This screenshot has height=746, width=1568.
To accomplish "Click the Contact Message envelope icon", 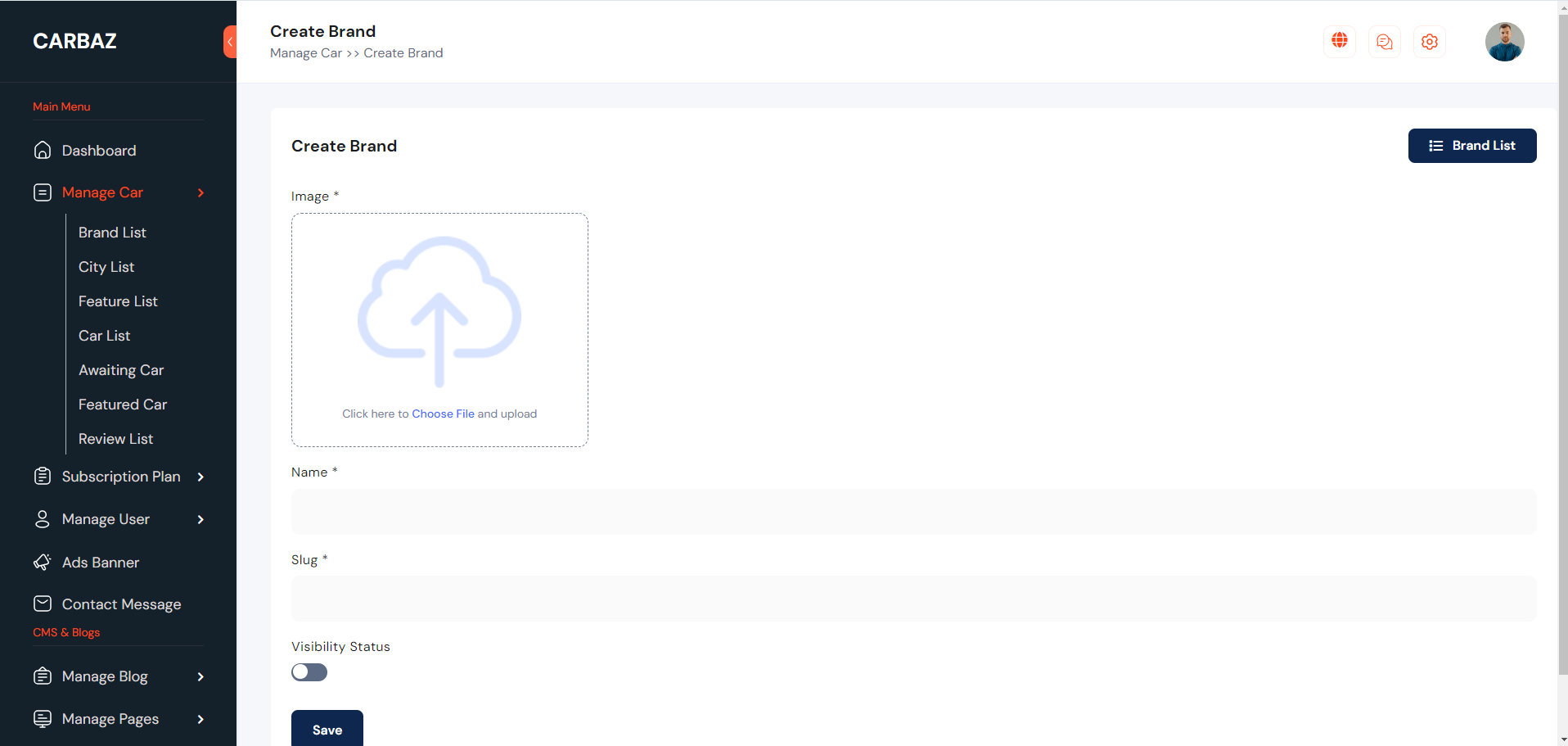I will tap(43, 604).
